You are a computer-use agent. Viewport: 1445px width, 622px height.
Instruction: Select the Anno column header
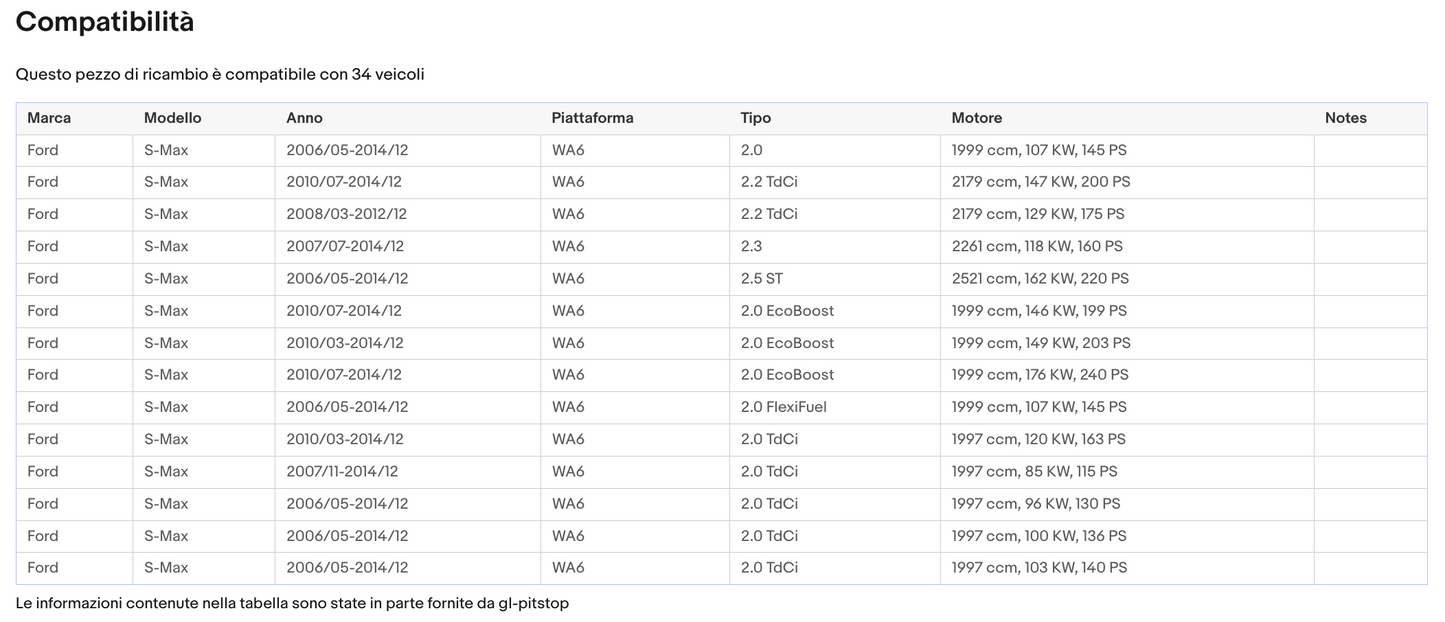tap(304, 118)
